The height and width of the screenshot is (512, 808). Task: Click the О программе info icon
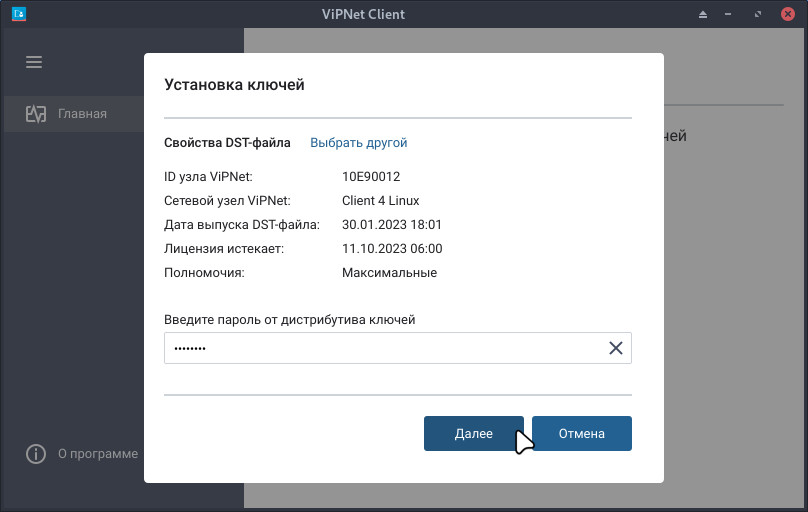click(36, 454)
